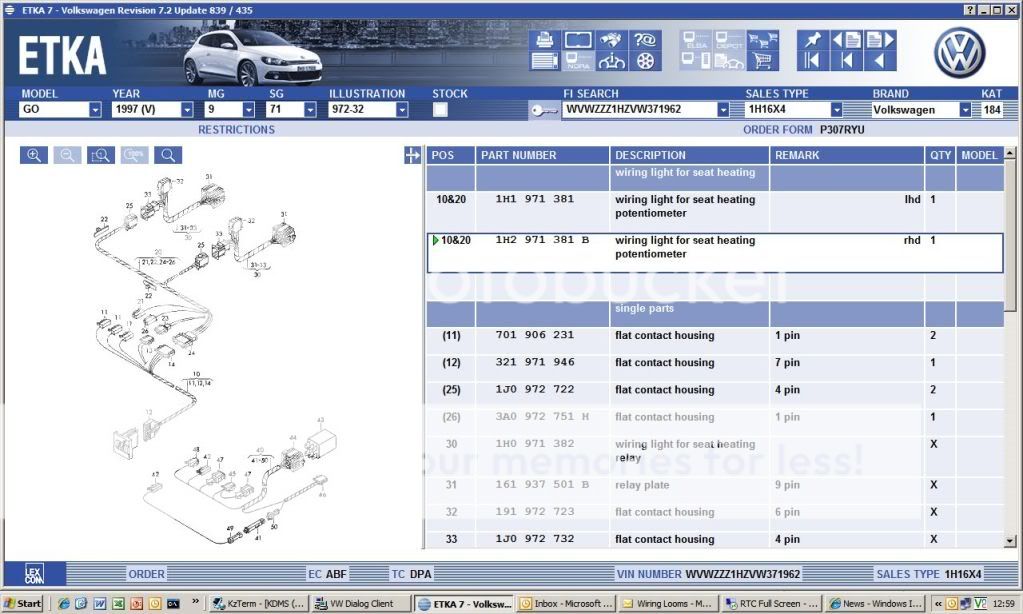Click the screen frame icon beside printer

click(x=578, y=40)
